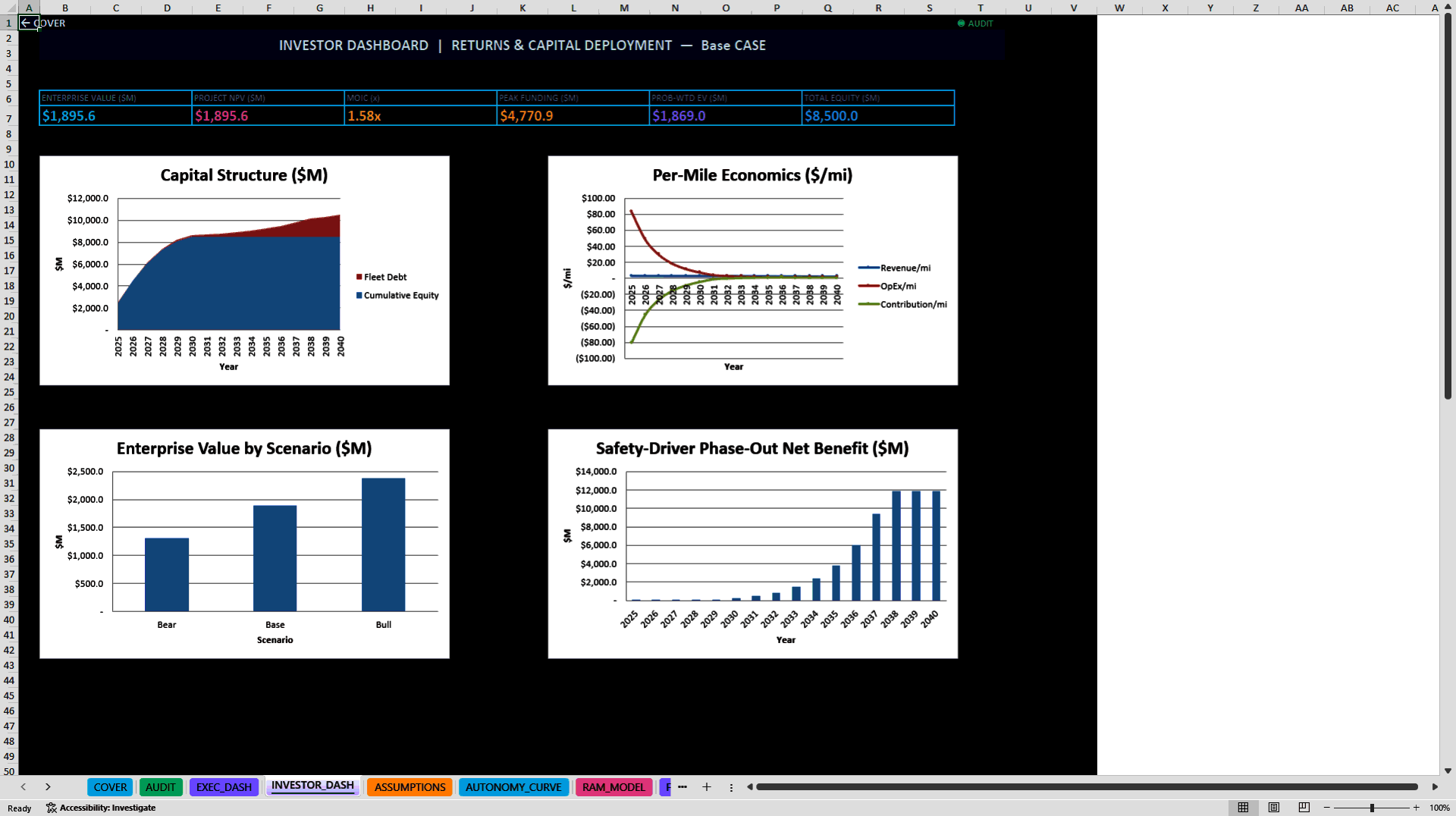Click the OpEx/mi legend entry
The height and width of the screenshot is (816, 1456).
coord(887,286)
